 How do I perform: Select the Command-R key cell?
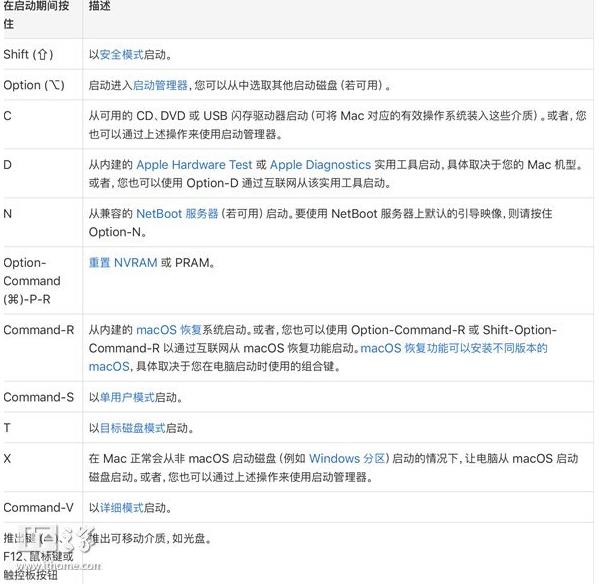(x=38, y=330)
